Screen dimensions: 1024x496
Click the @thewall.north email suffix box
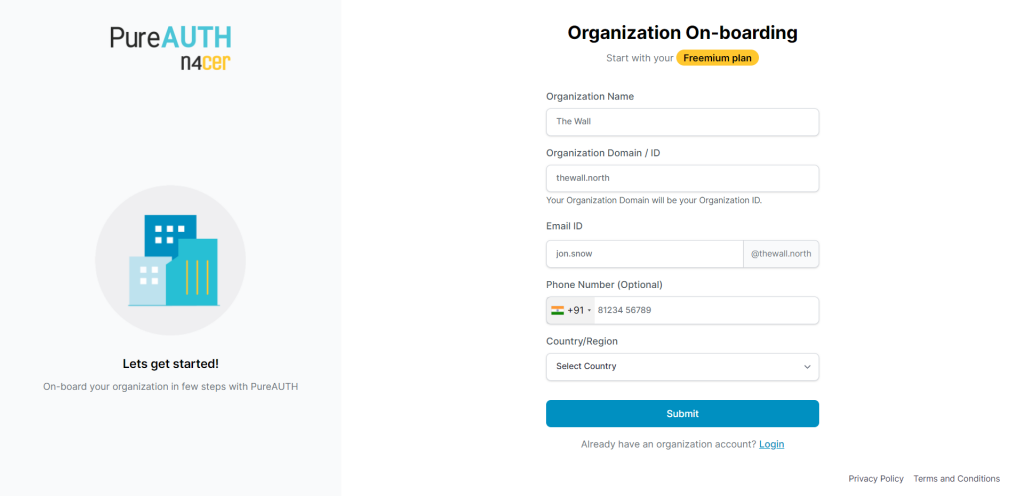(781, 254)
